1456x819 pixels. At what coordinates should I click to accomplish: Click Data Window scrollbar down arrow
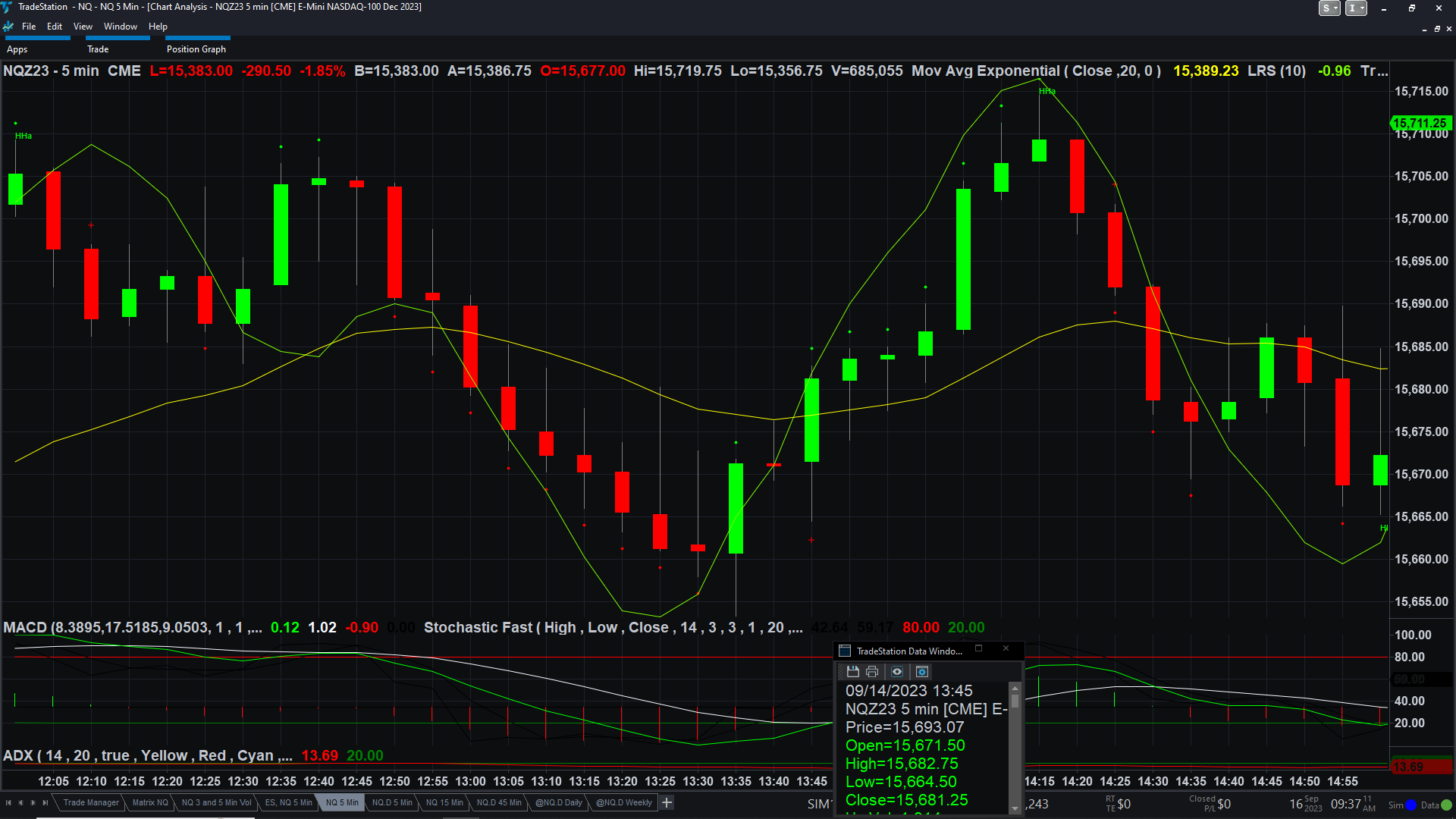(1015, 809)
